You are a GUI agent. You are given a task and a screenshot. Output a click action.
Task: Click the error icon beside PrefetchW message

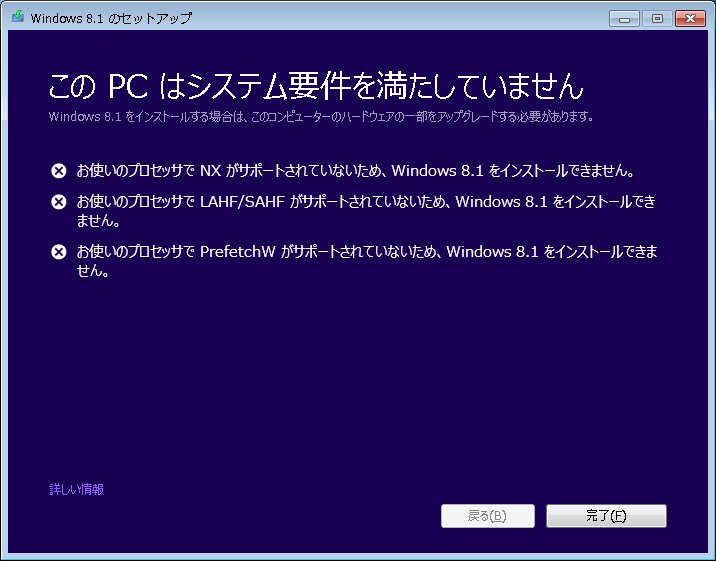(x=58, y=252)
